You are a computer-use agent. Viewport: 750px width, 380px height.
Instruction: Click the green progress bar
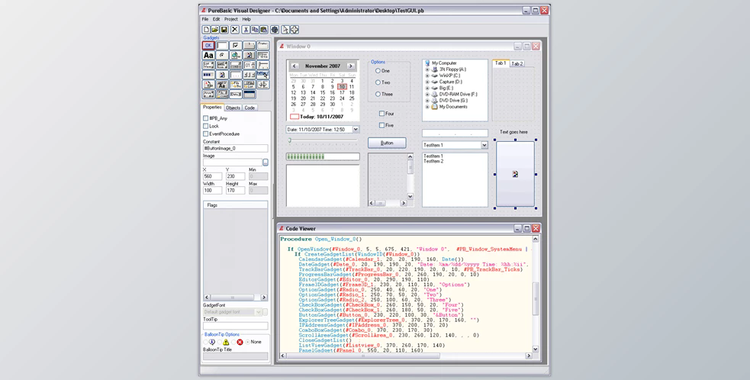pos(323,156)
